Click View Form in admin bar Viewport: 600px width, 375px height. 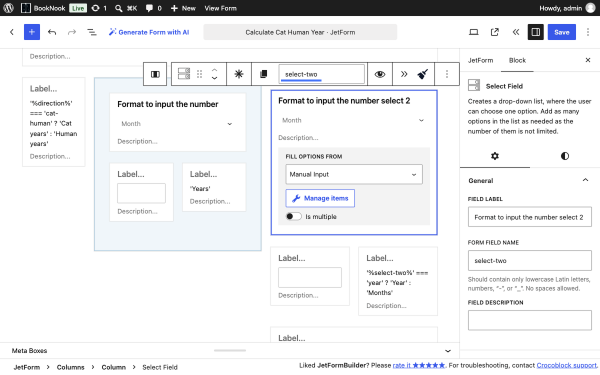click(220, 8)
